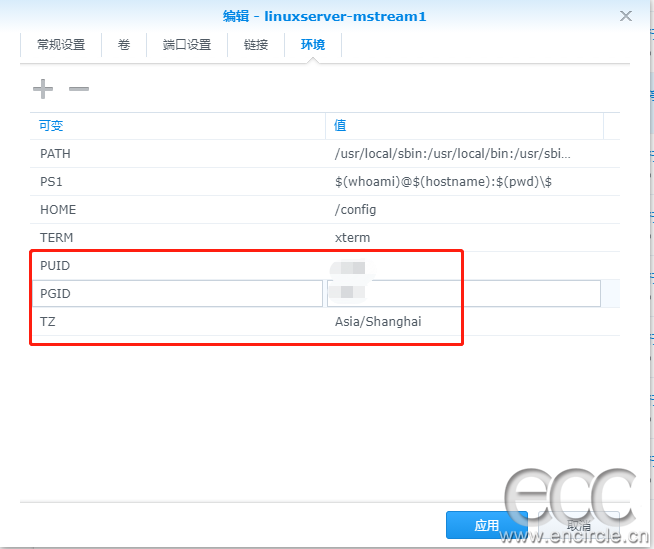This screenshot has width=654, height=549.
Task: Remove selected variable with minus icon
Action: point(79,89)
